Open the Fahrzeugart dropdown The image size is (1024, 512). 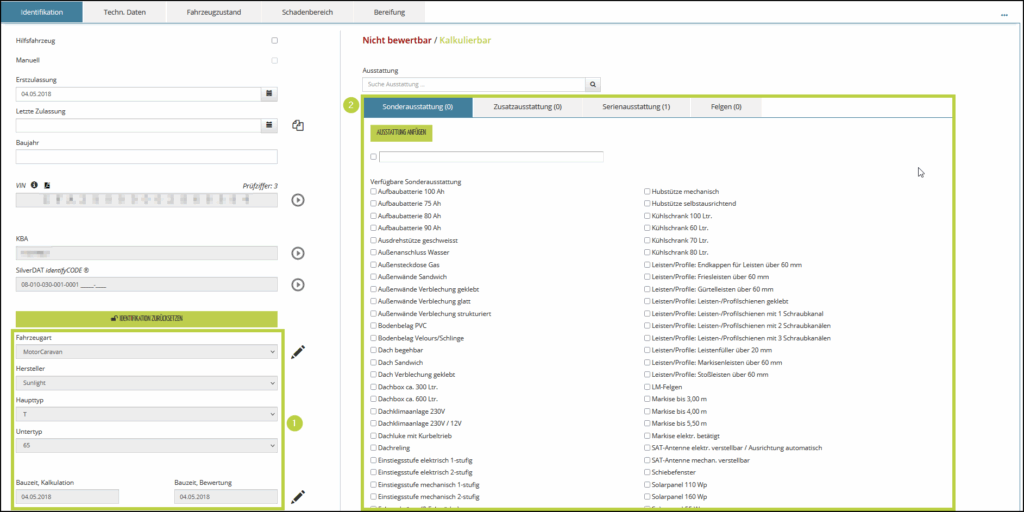coord(146,352)
